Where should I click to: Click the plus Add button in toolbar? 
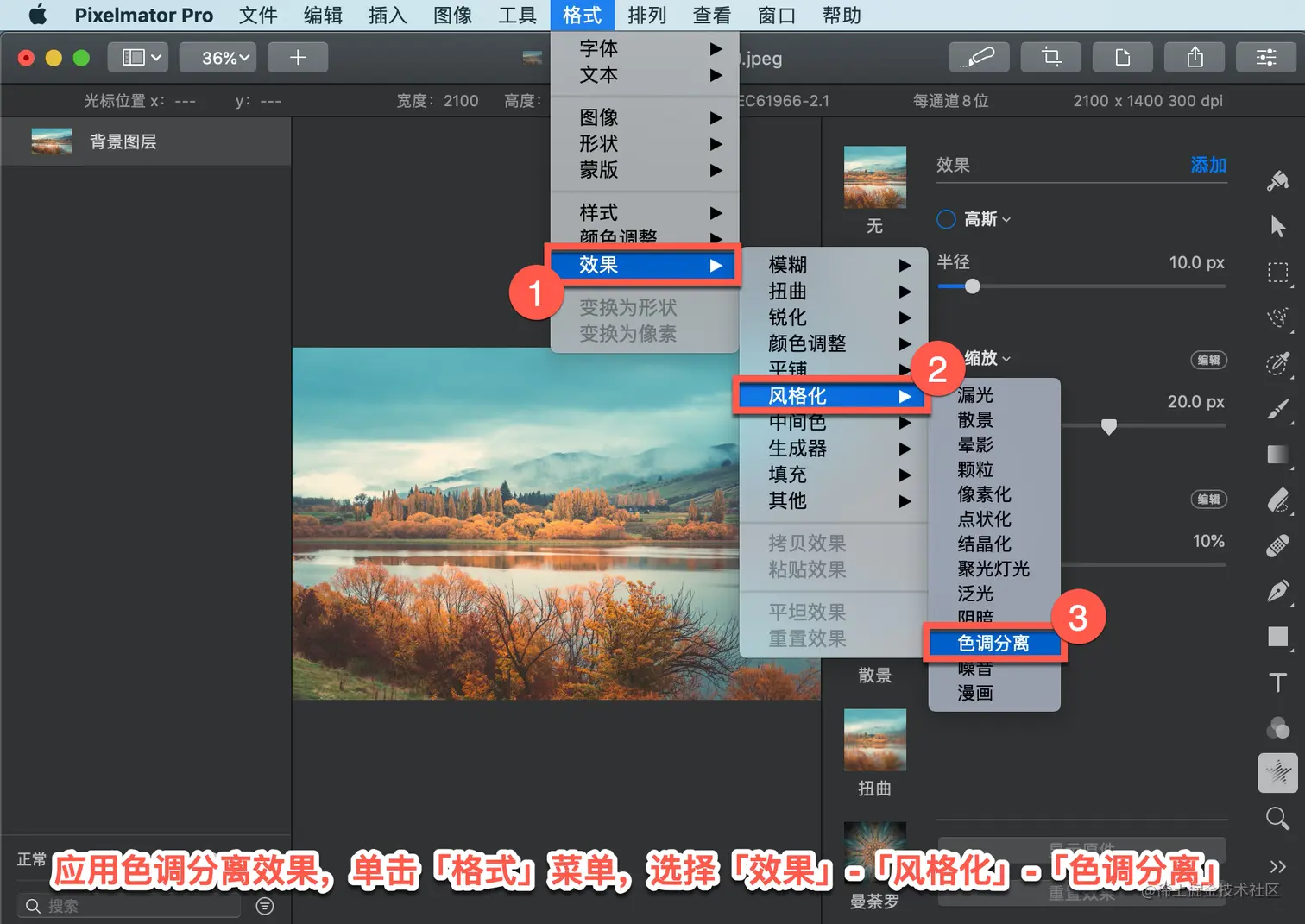[298, 57]
